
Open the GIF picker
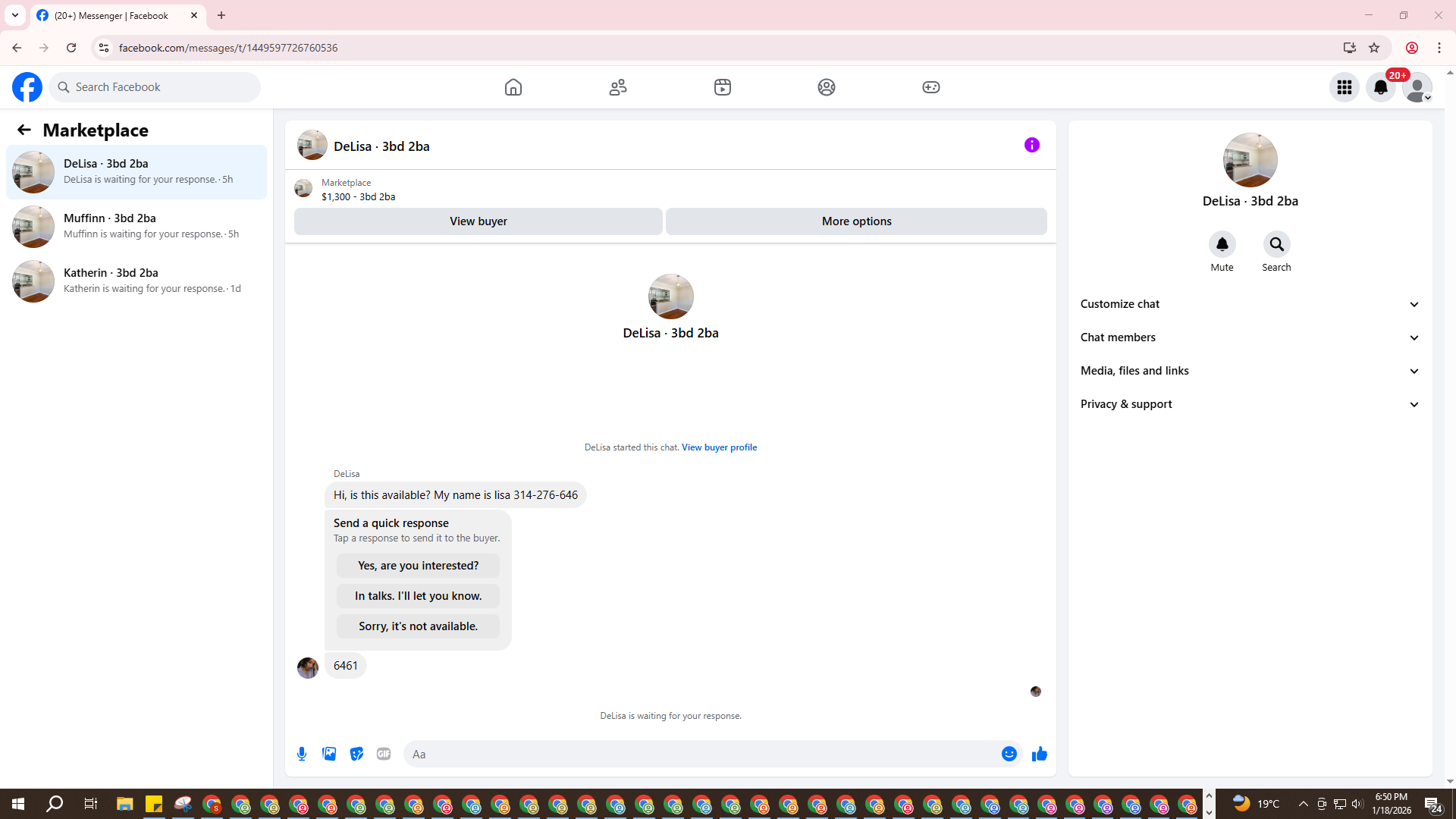click(384, 754)
